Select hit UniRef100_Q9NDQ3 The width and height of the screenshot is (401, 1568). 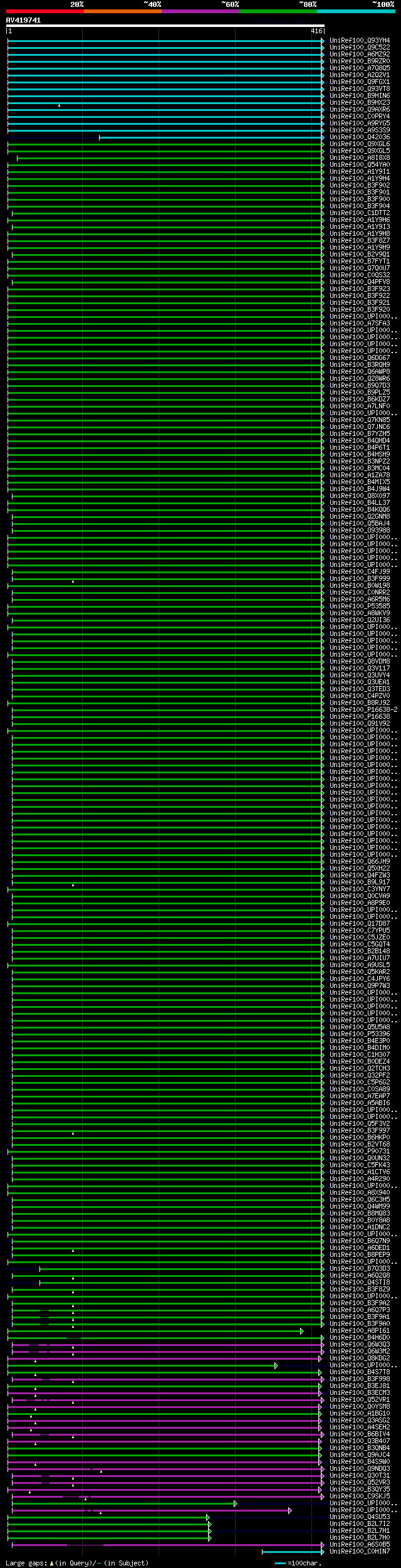pyautogui.click(x=360, y=1469)
